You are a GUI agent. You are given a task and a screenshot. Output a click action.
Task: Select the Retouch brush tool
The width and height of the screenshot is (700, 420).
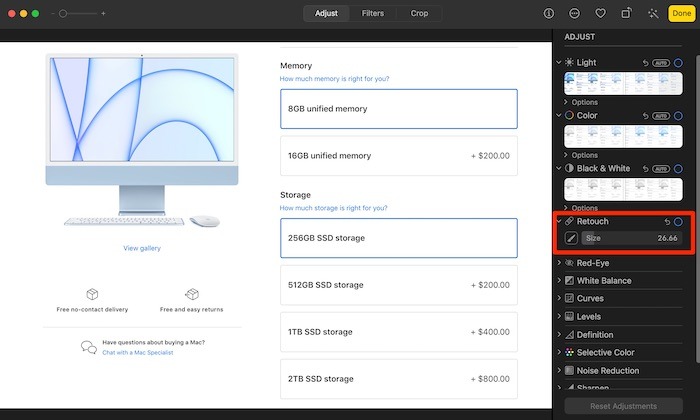pos(571,238)
